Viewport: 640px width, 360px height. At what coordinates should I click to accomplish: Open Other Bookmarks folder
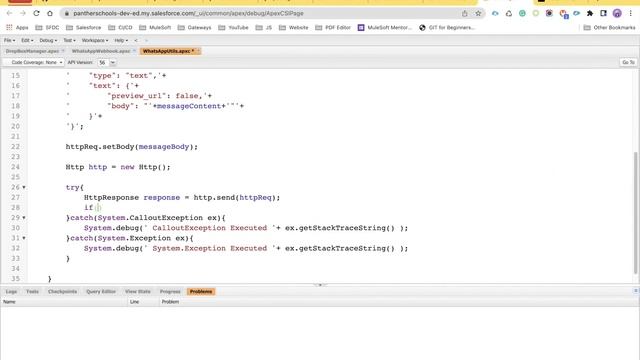[x=609, y=28]
